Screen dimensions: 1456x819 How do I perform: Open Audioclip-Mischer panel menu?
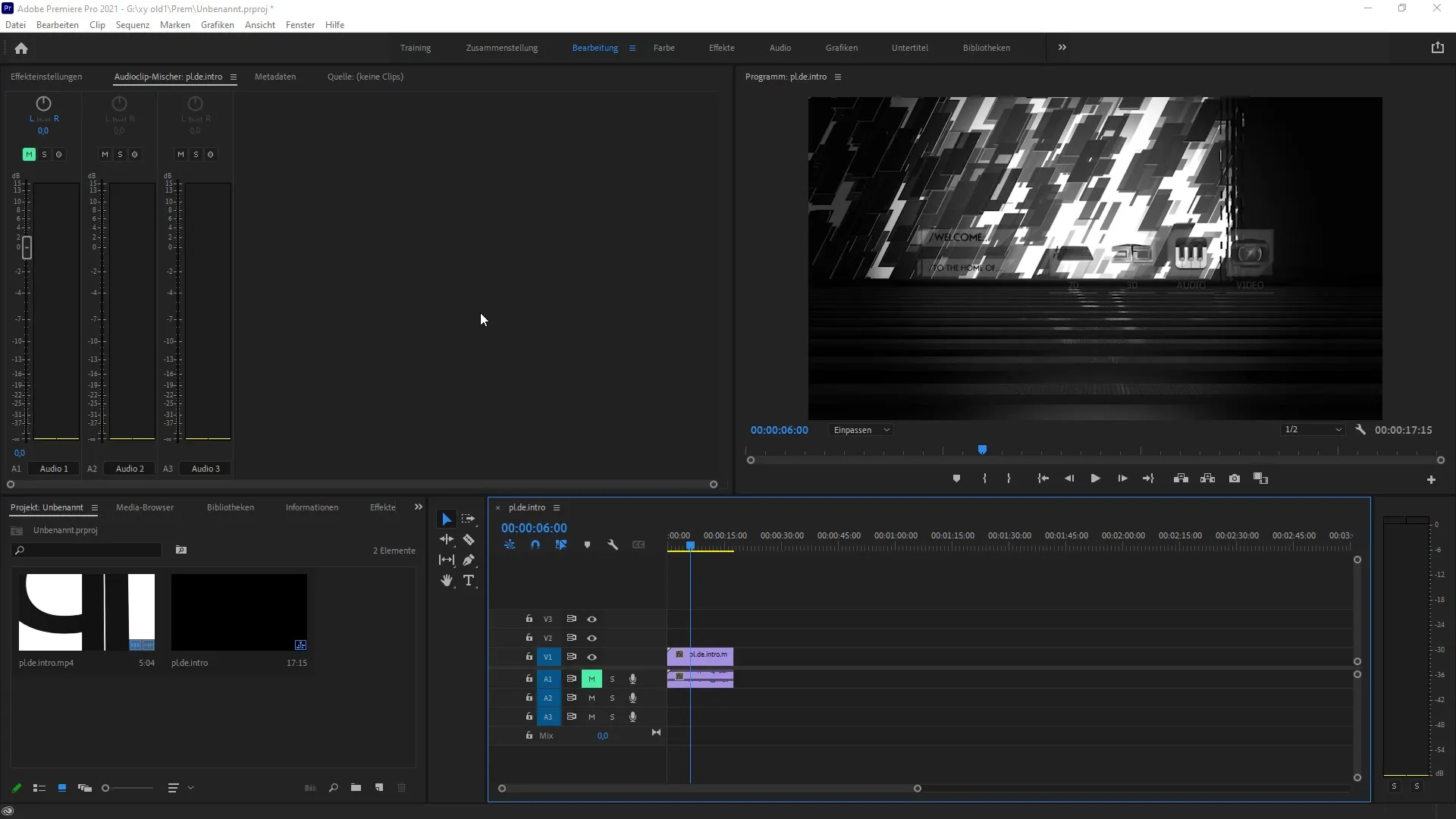coord(234,77)
